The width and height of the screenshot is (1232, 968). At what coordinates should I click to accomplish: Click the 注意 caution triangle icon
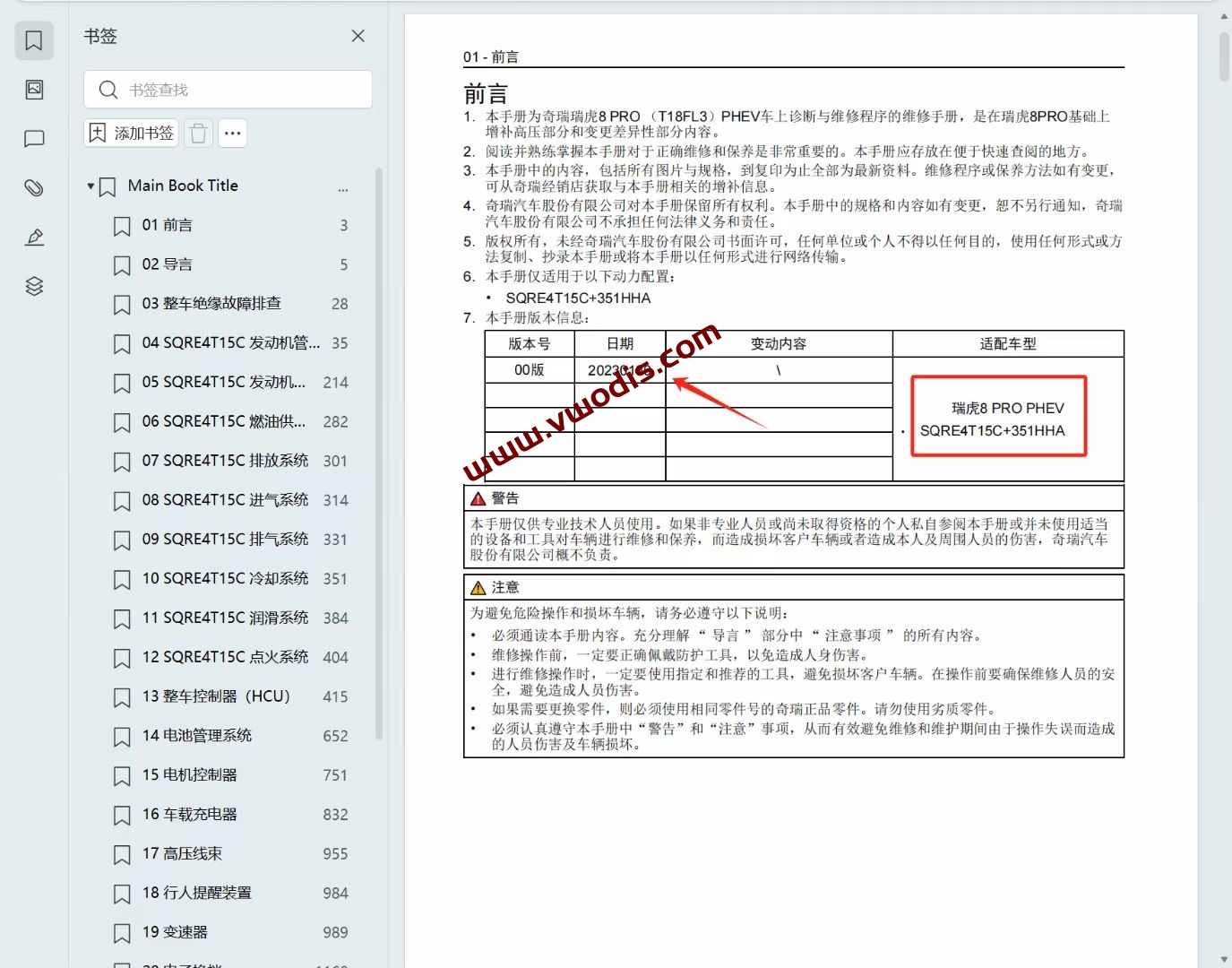click(478, 588)
